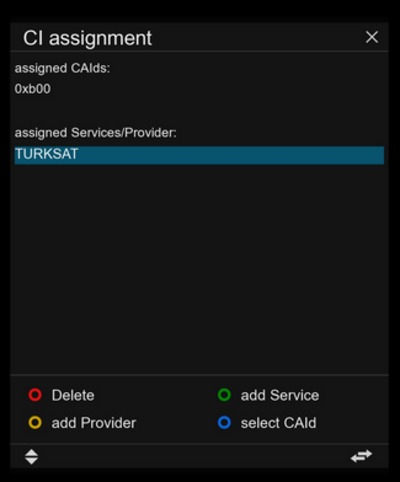Click the blue select CAId circle icon
This screenshot has height=482, width=400.
click(x=224, y=422)
